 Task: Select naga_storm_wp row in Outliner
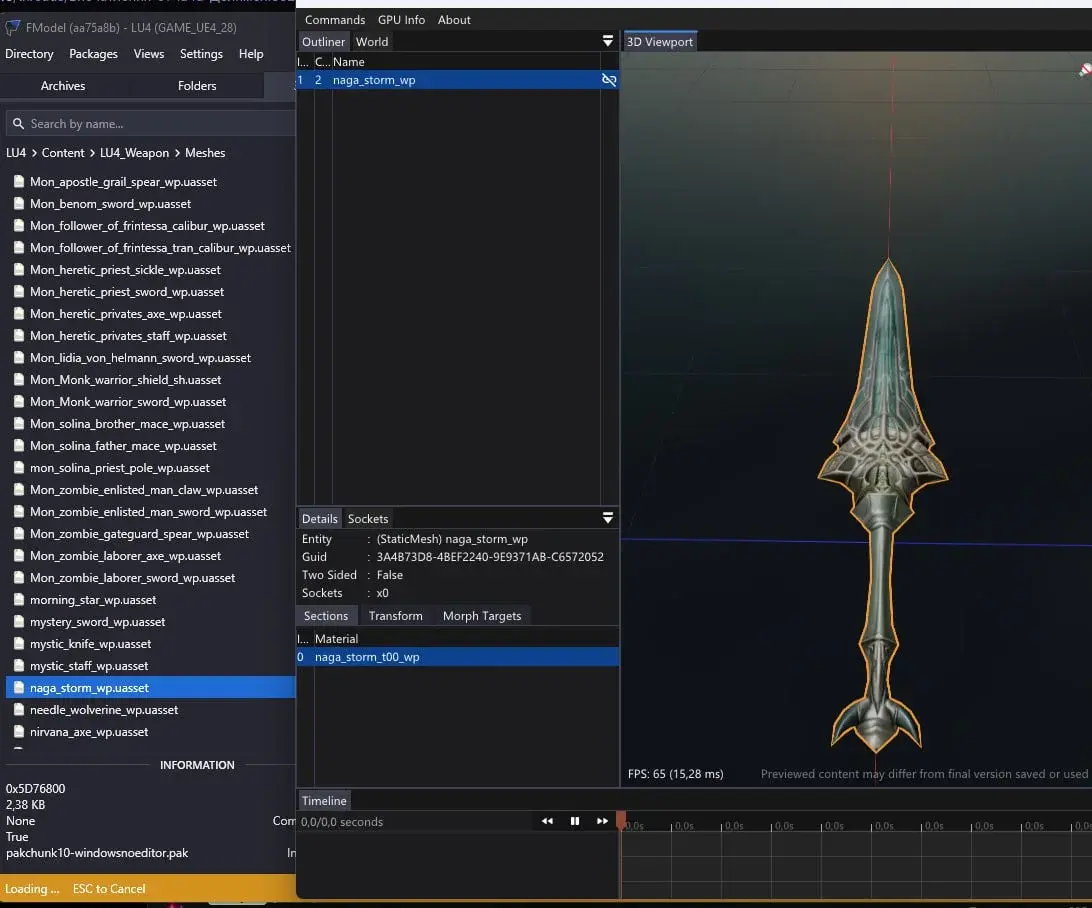click(458, 80)
